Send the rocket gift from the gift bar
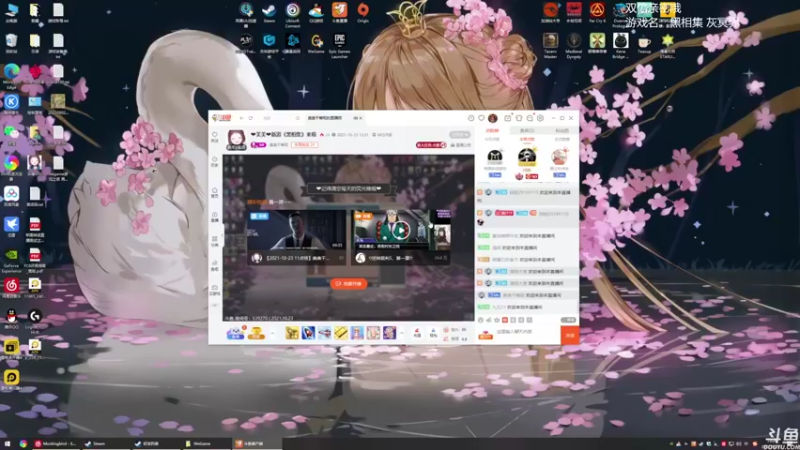Image resolution: width=800 pixels, height=450 pixels. pos(308,333)
